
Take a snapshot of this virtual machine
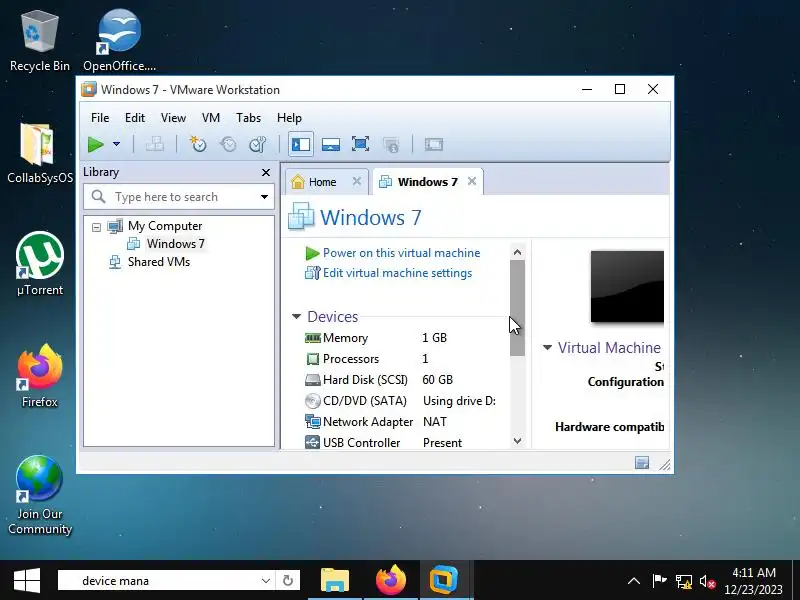(x=198, y=145)
